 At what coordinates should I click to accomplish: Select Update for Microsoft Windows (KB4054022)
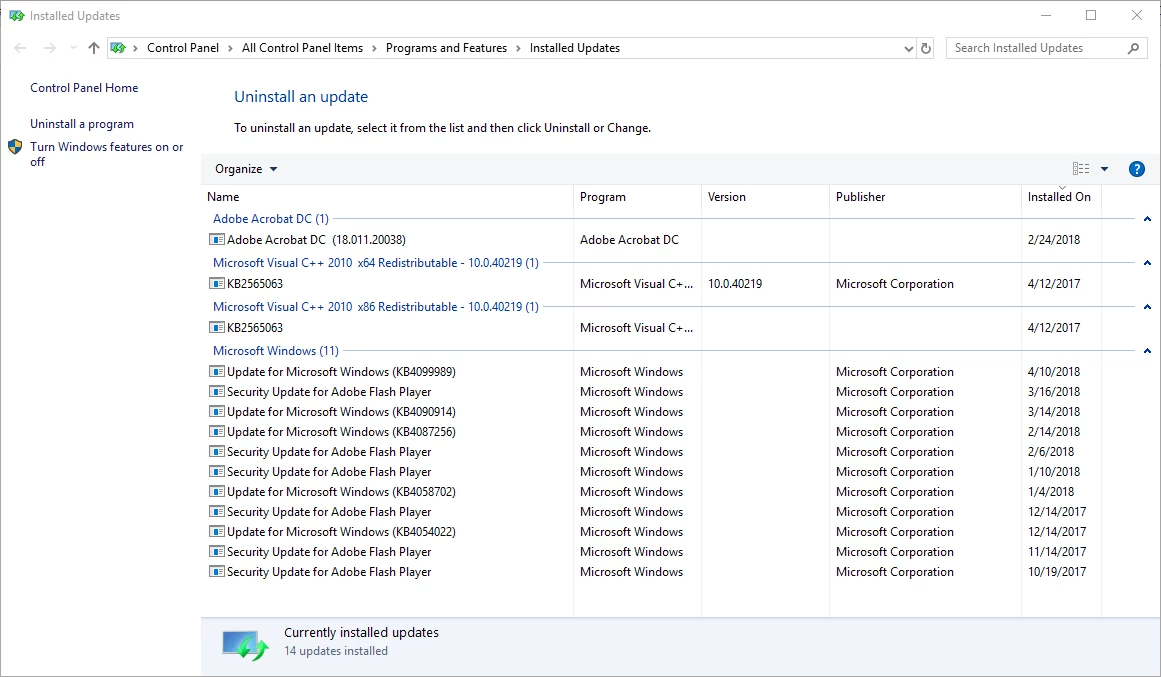tap(341, 532)
